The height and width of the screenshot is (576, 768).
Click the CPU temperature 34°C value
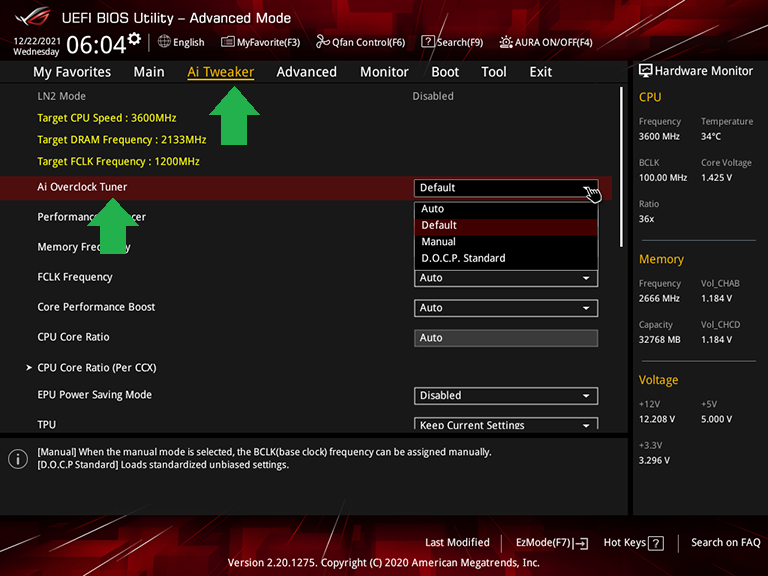711,137
